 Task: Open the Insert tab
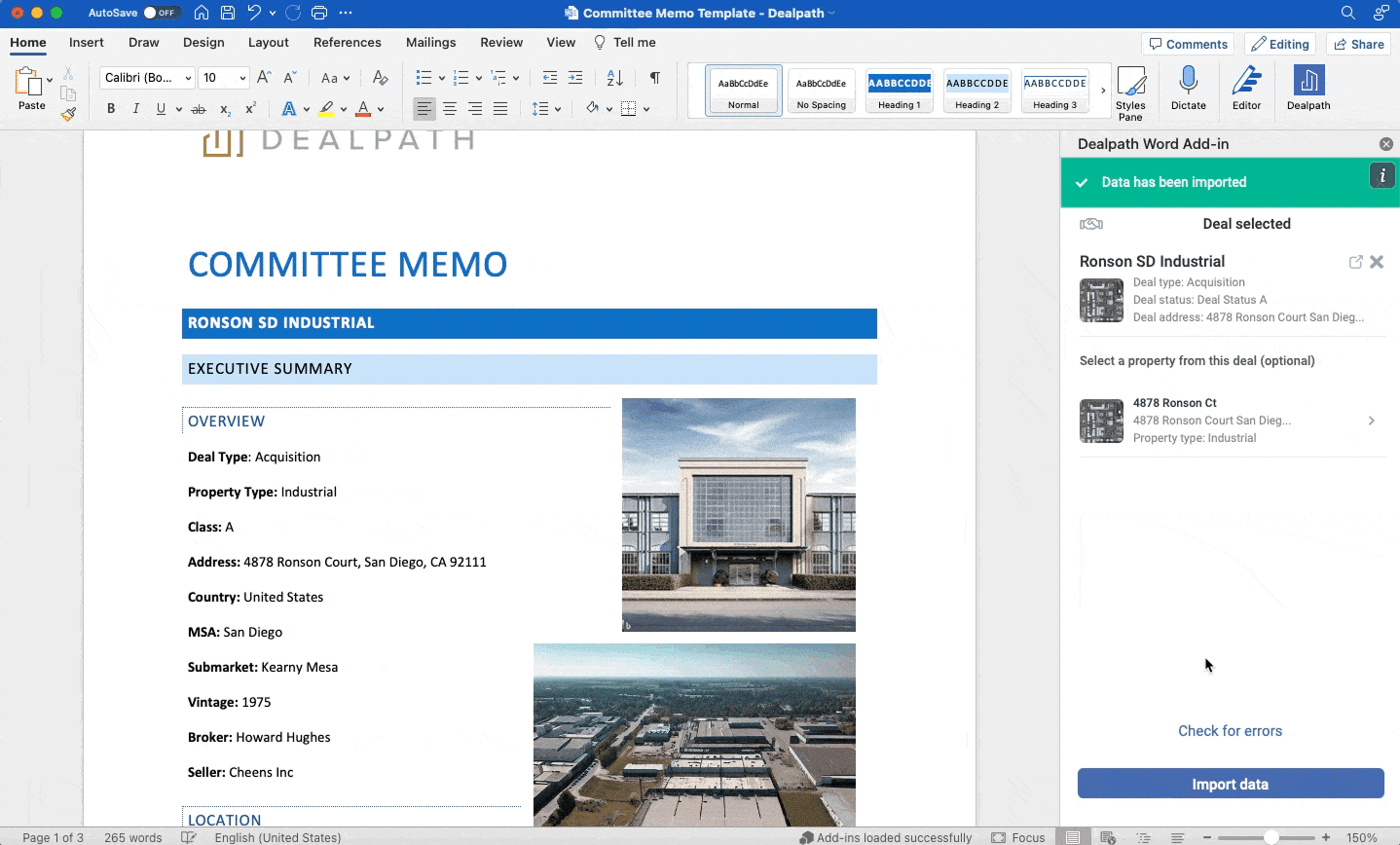[x=87, y=42]
